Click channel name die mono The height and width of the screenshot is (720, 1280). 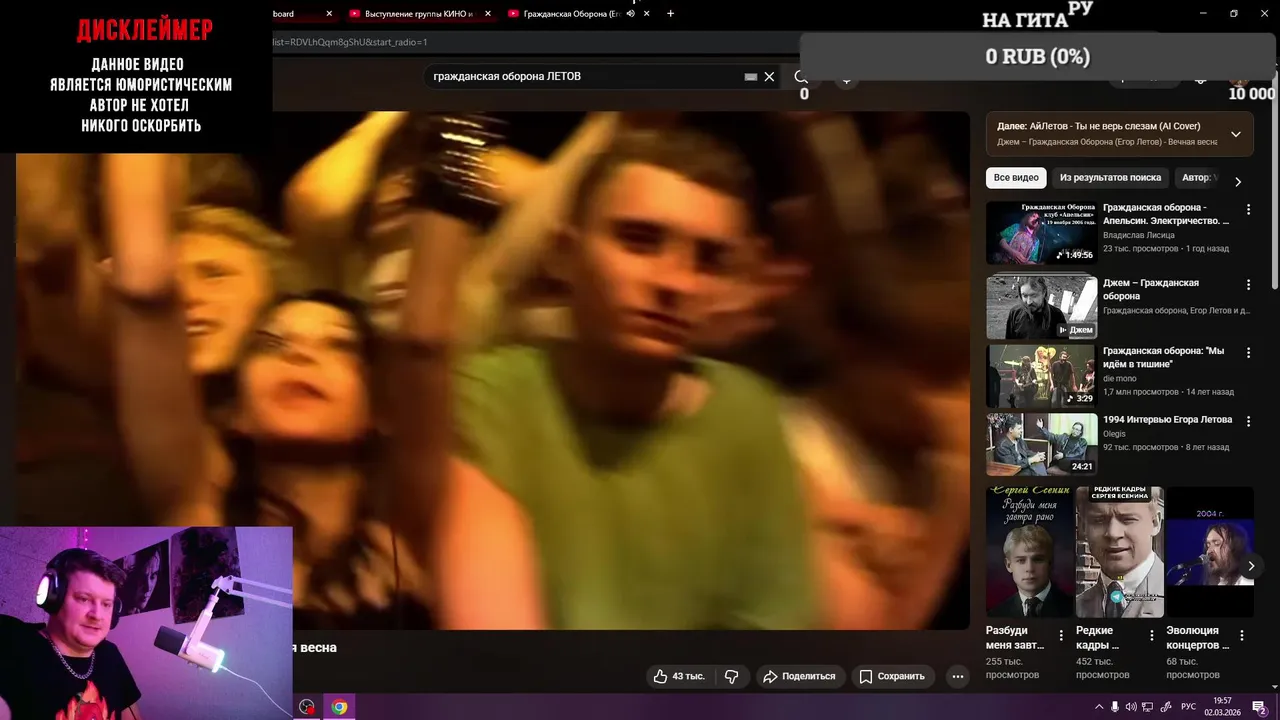1119,378
